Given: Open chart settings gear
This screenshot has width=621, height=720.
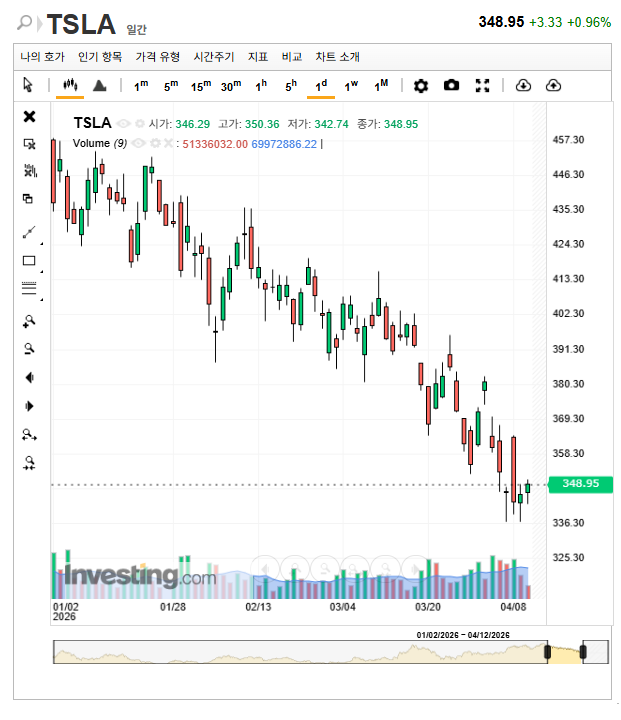Looking at the screenshot, I should (x=421, y=85).
